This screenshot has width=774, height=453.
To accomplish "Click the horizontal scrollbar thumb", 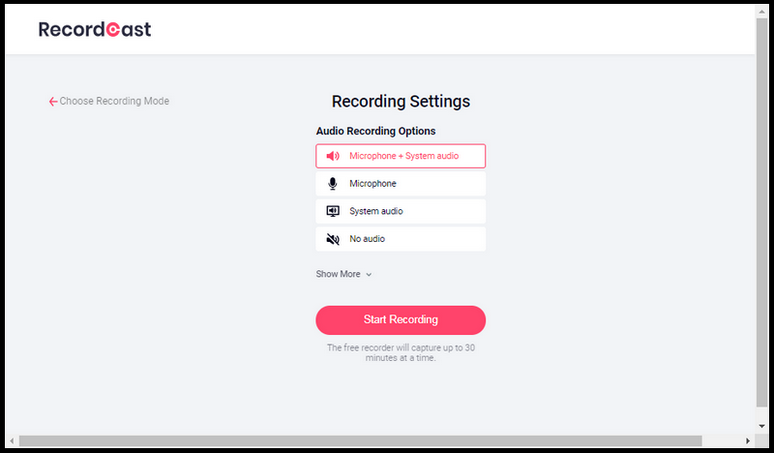I will click(x=360, y=441).
